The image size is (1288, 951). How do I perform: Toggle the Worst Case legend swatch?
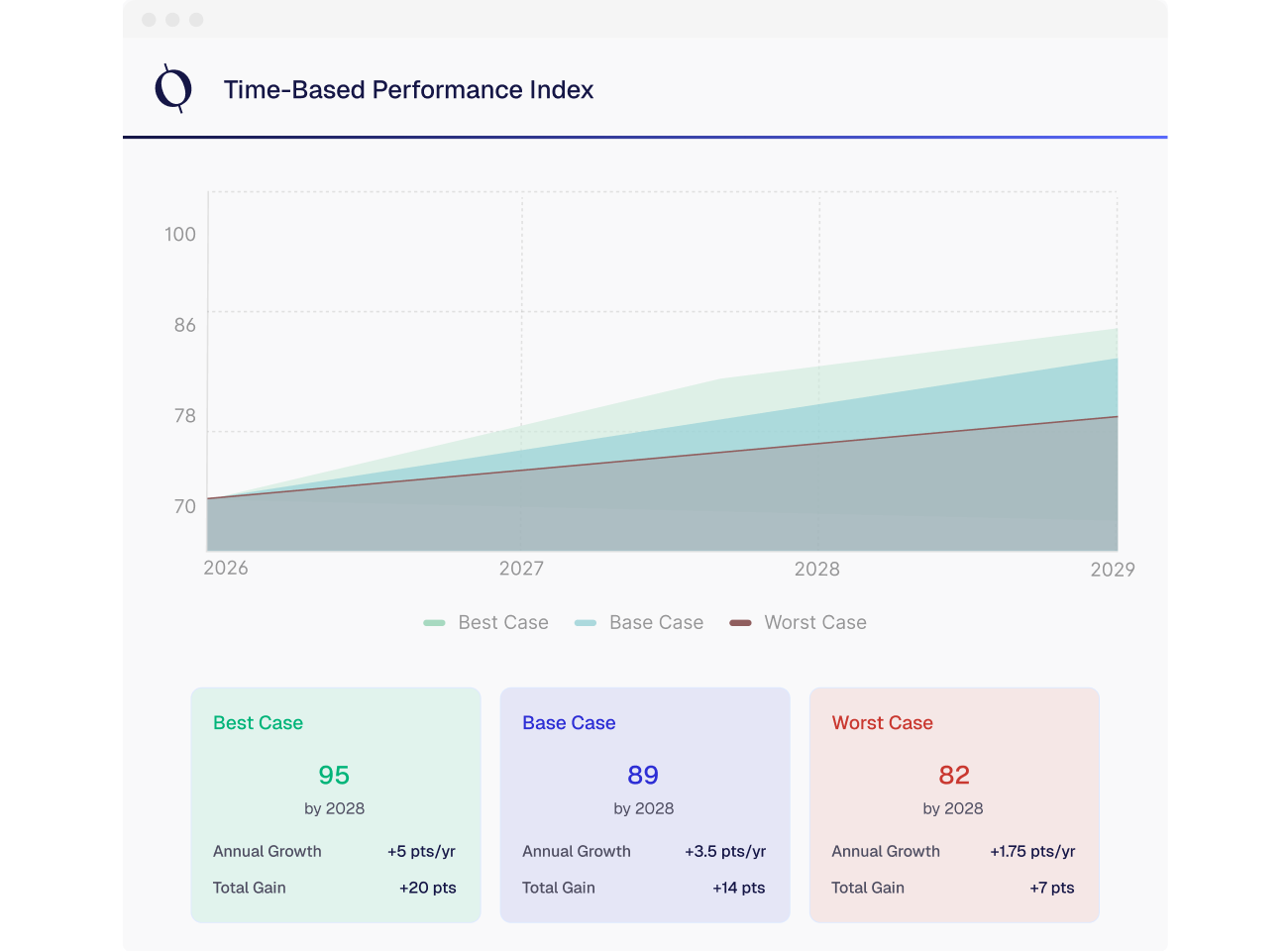tap(740, 623)
